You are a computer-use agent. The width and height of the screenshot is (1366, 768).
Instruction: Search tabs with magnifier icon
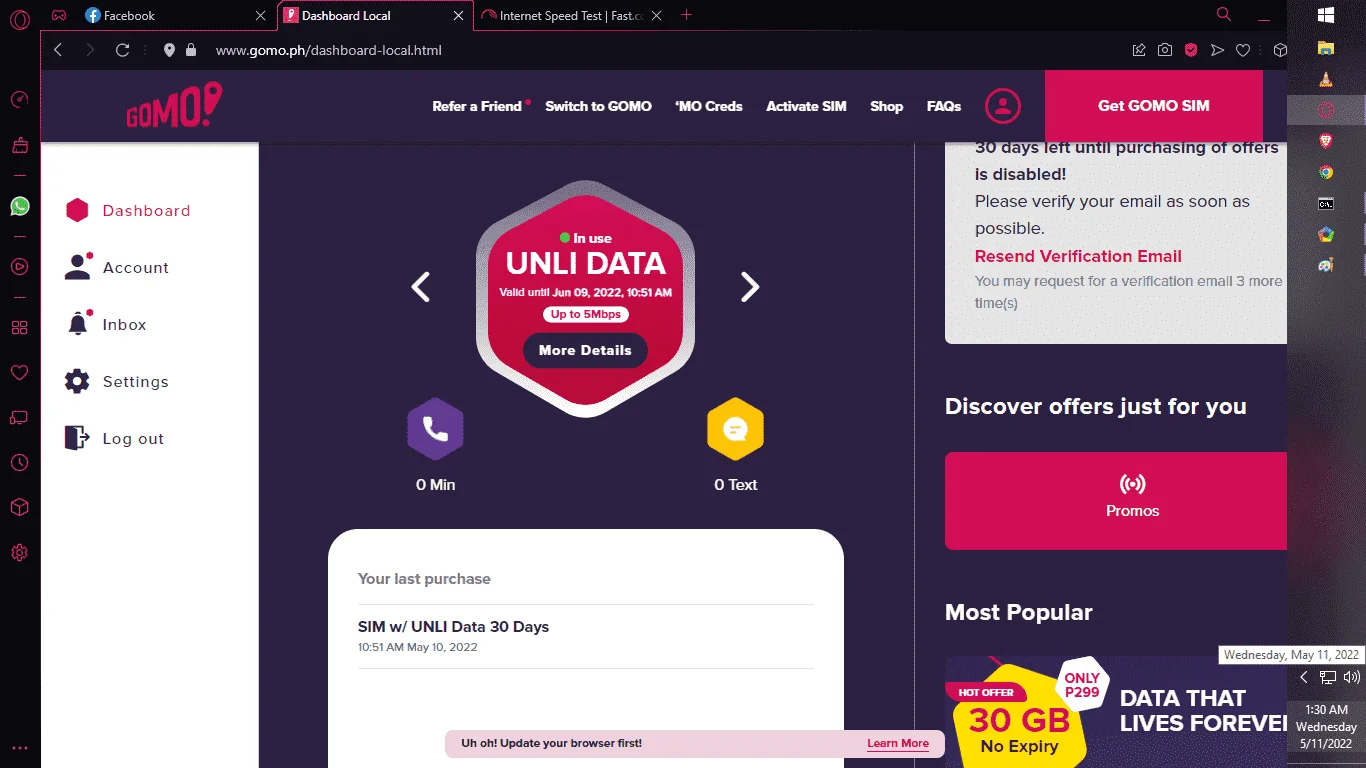coord(1224,14)
